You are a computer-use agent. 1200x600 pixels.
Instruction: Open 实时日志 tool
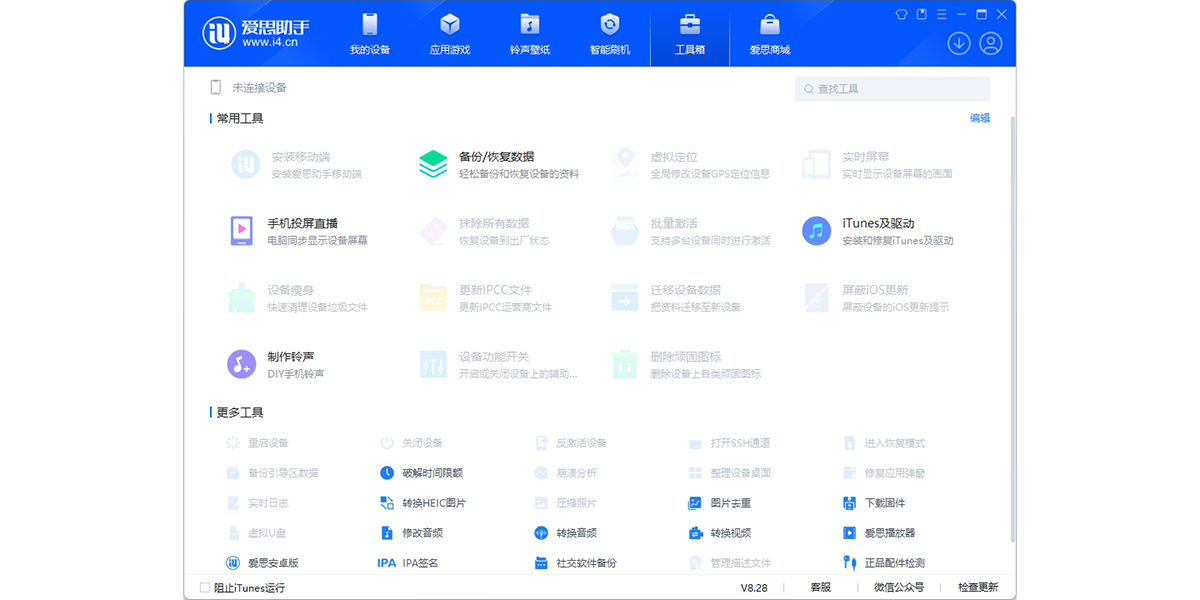pyautogui.click(x=257, y=503)
